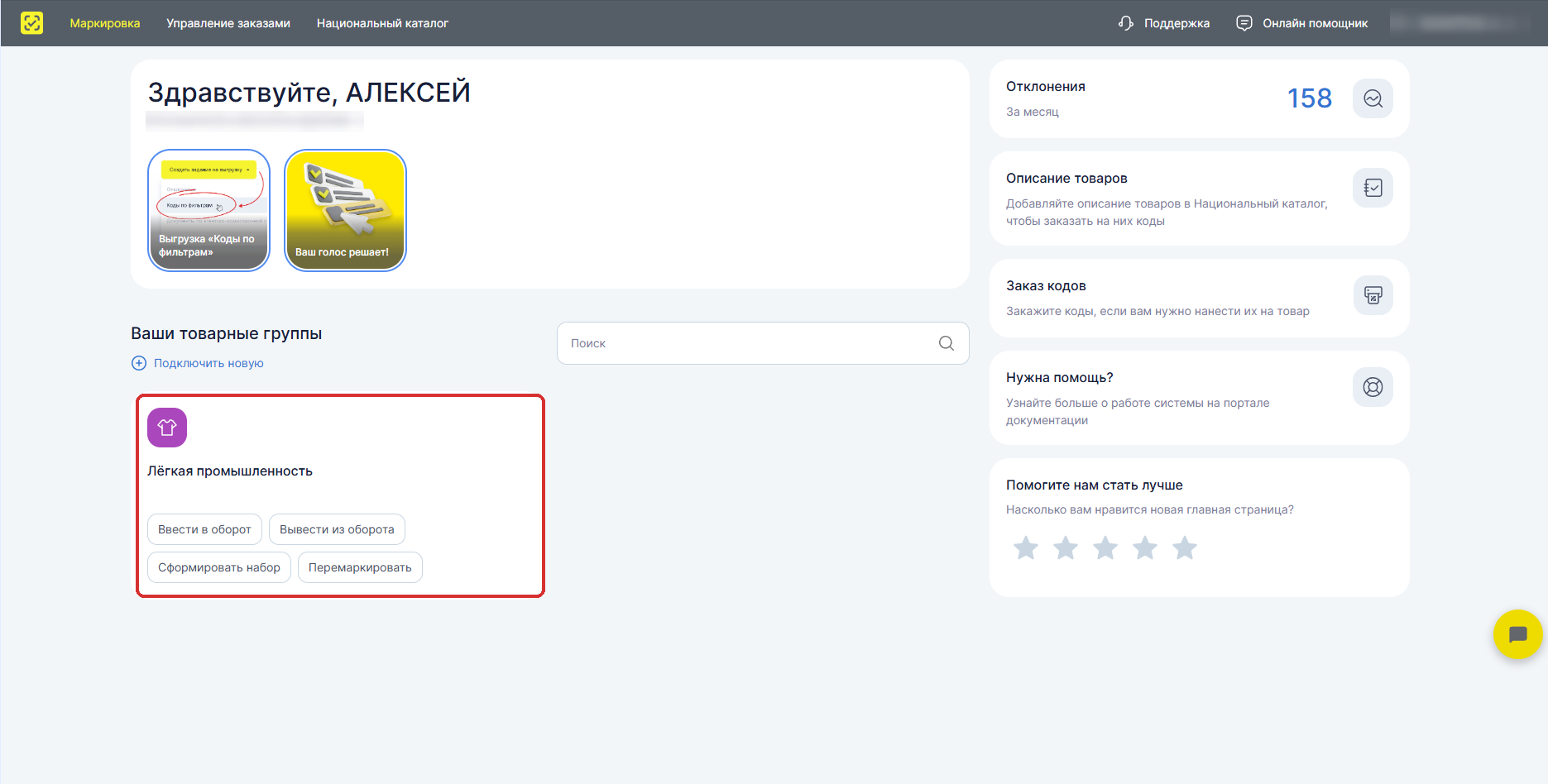Screen dimensions: 1548x784
Task: Click the floating yellow chat bubble button
Action: pos(1517,634)
